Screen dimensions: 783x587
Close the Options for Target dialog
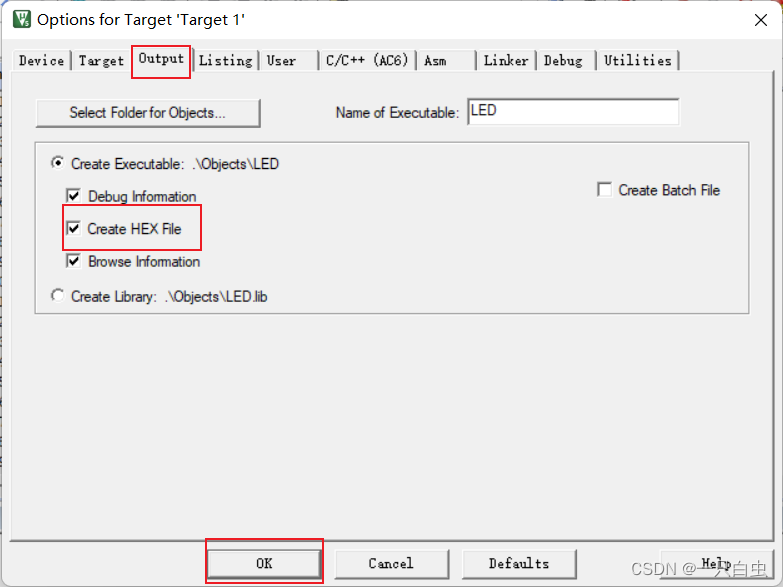761,20
